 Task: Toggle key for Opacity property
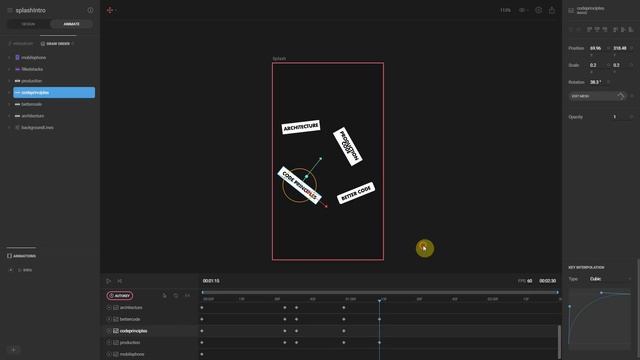click(631, 117)
